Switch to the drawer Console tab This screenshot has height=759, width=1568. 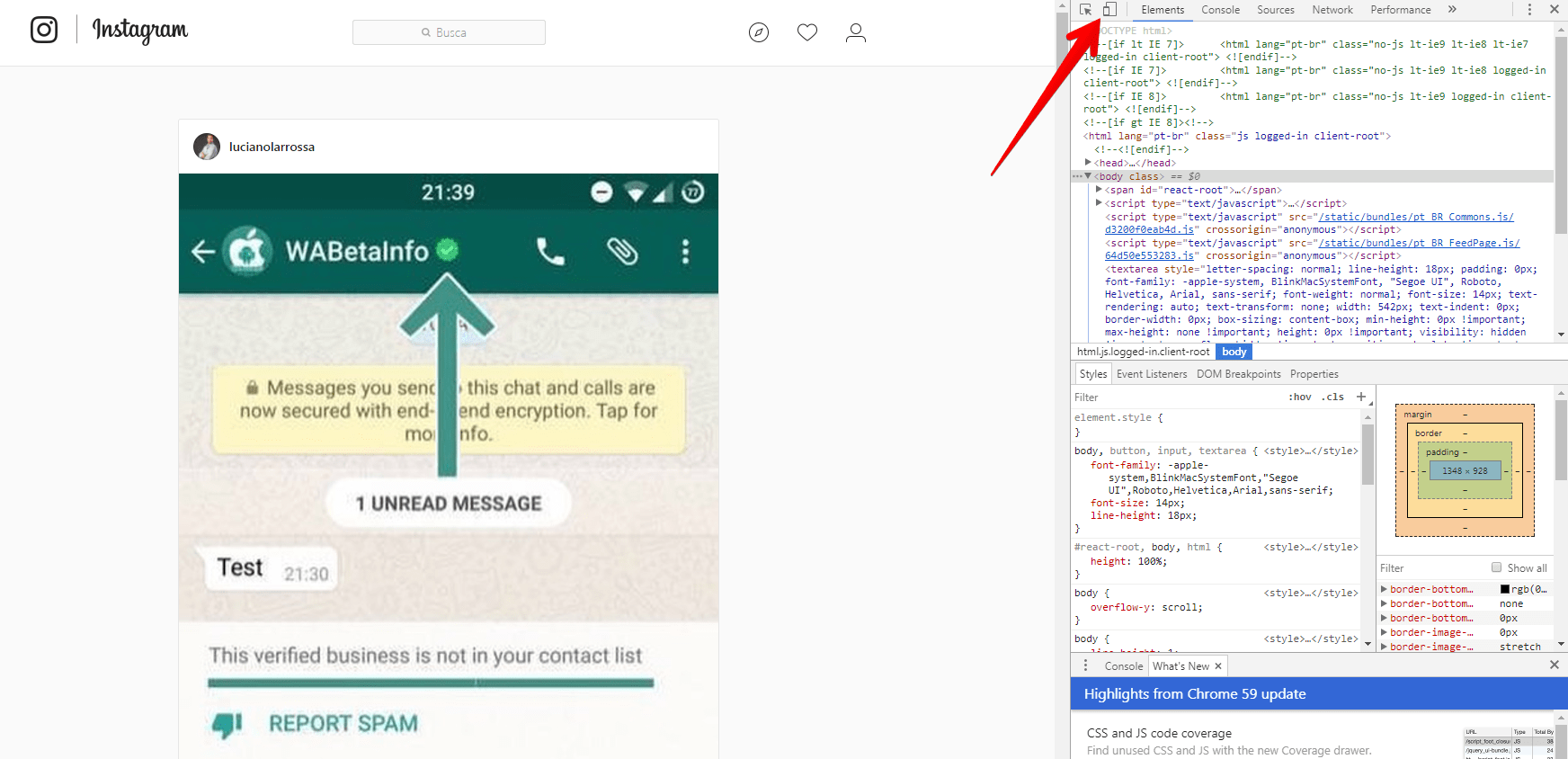(1123, 666)
